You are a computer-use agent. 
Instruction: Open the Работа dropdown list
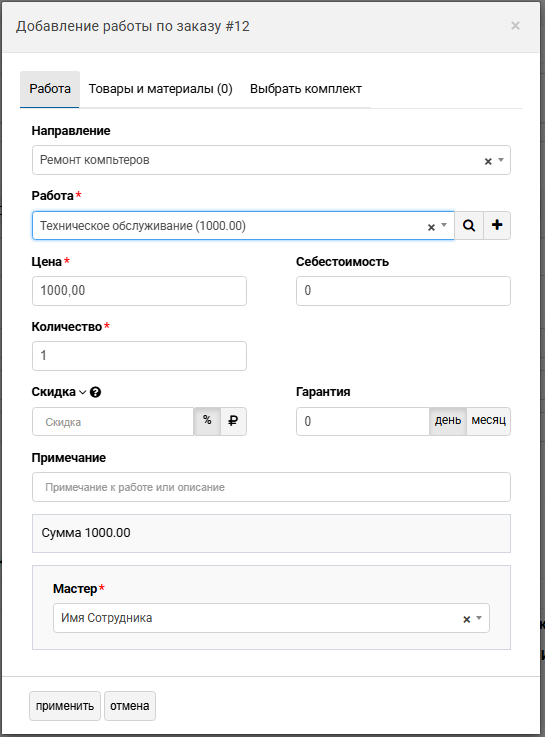444,226
